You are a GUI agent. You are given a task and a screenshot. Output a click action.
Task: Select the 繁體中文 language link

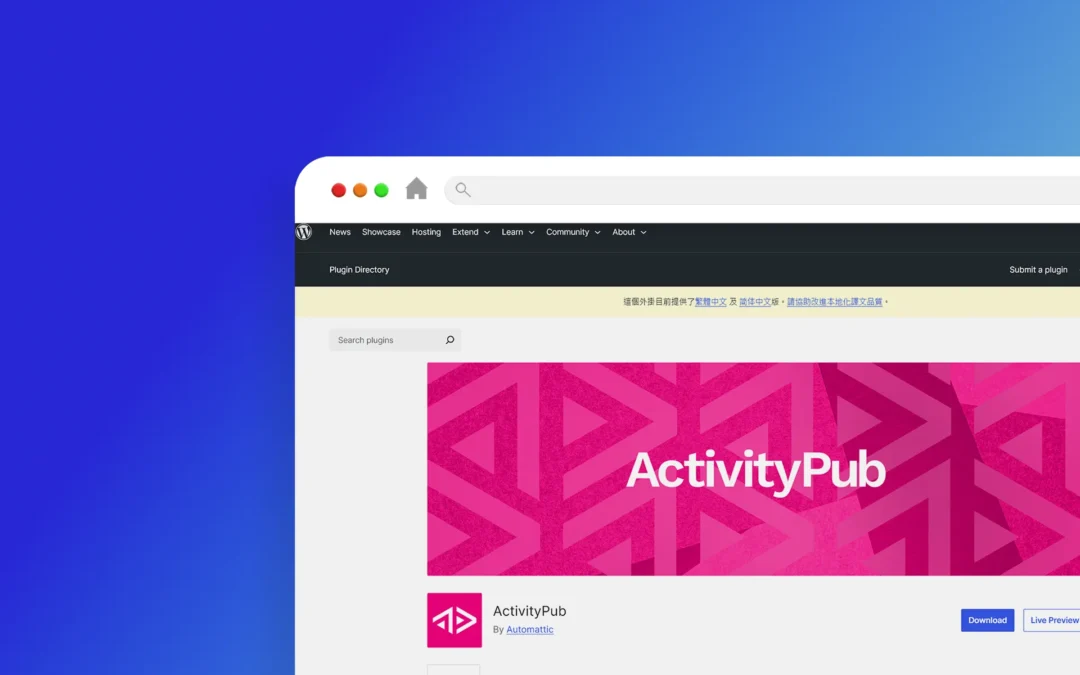coord(710,302)
